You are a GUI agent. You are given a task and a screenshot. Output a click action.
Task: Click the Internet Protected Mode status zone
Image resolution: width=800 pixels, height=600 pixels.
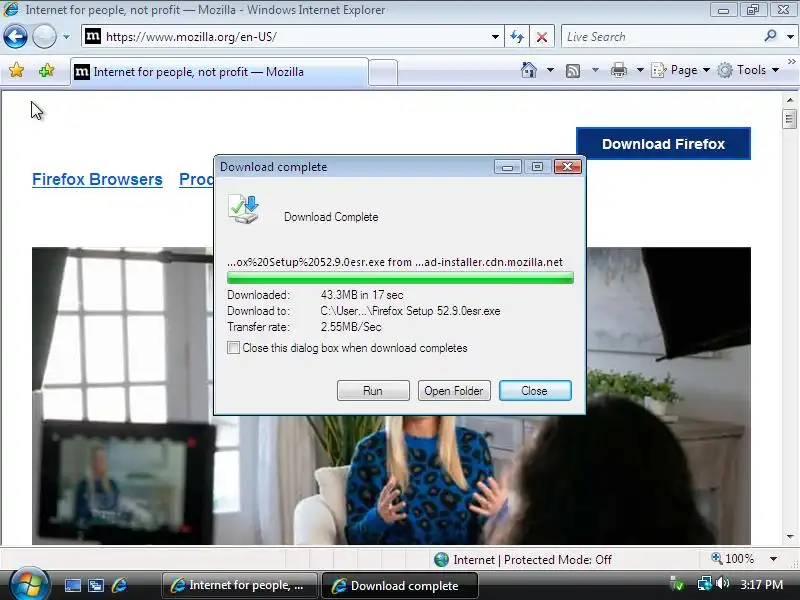[522, 560]
